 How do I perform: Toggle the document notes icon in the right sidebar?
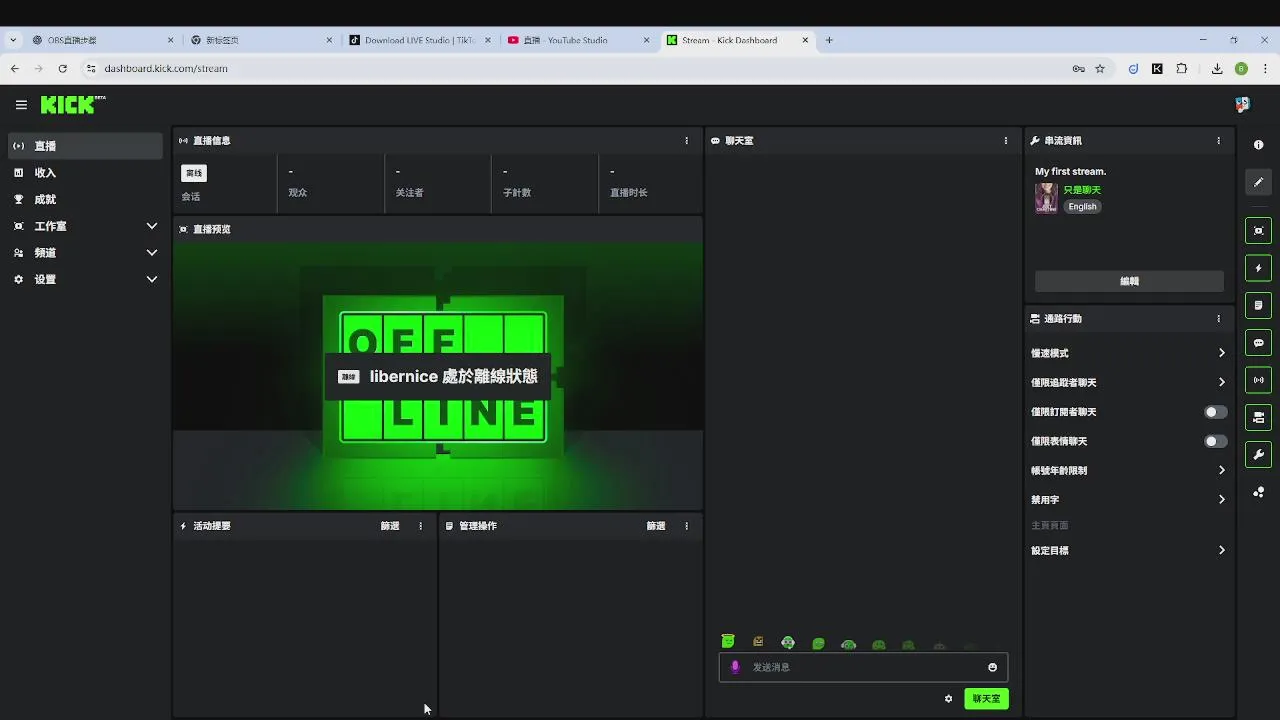(x=1258, y=305)
